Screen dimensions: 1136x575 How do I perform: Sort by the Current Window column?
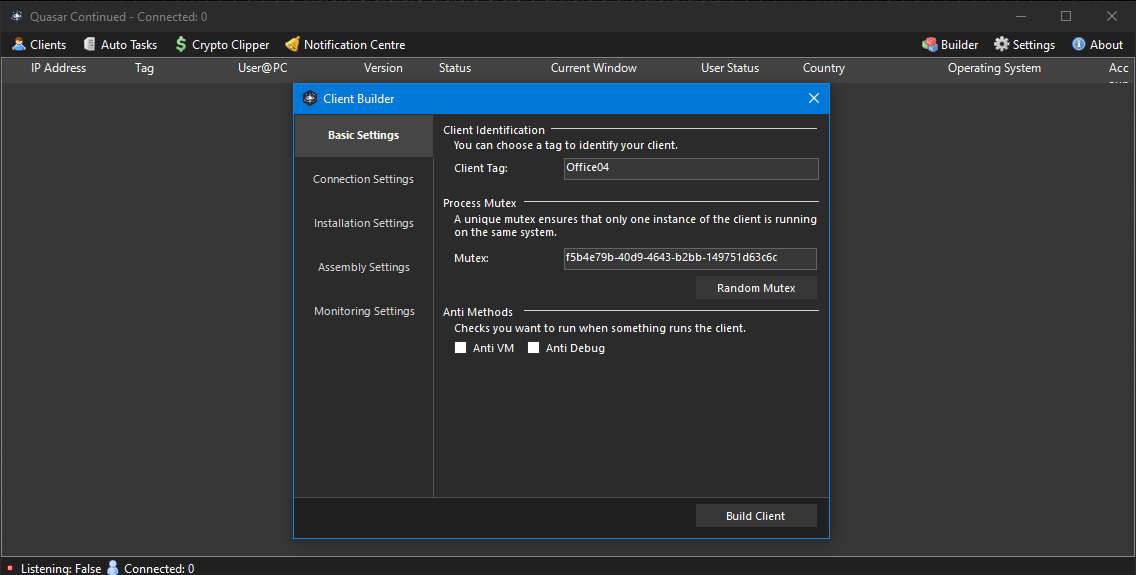pos(594,68)
